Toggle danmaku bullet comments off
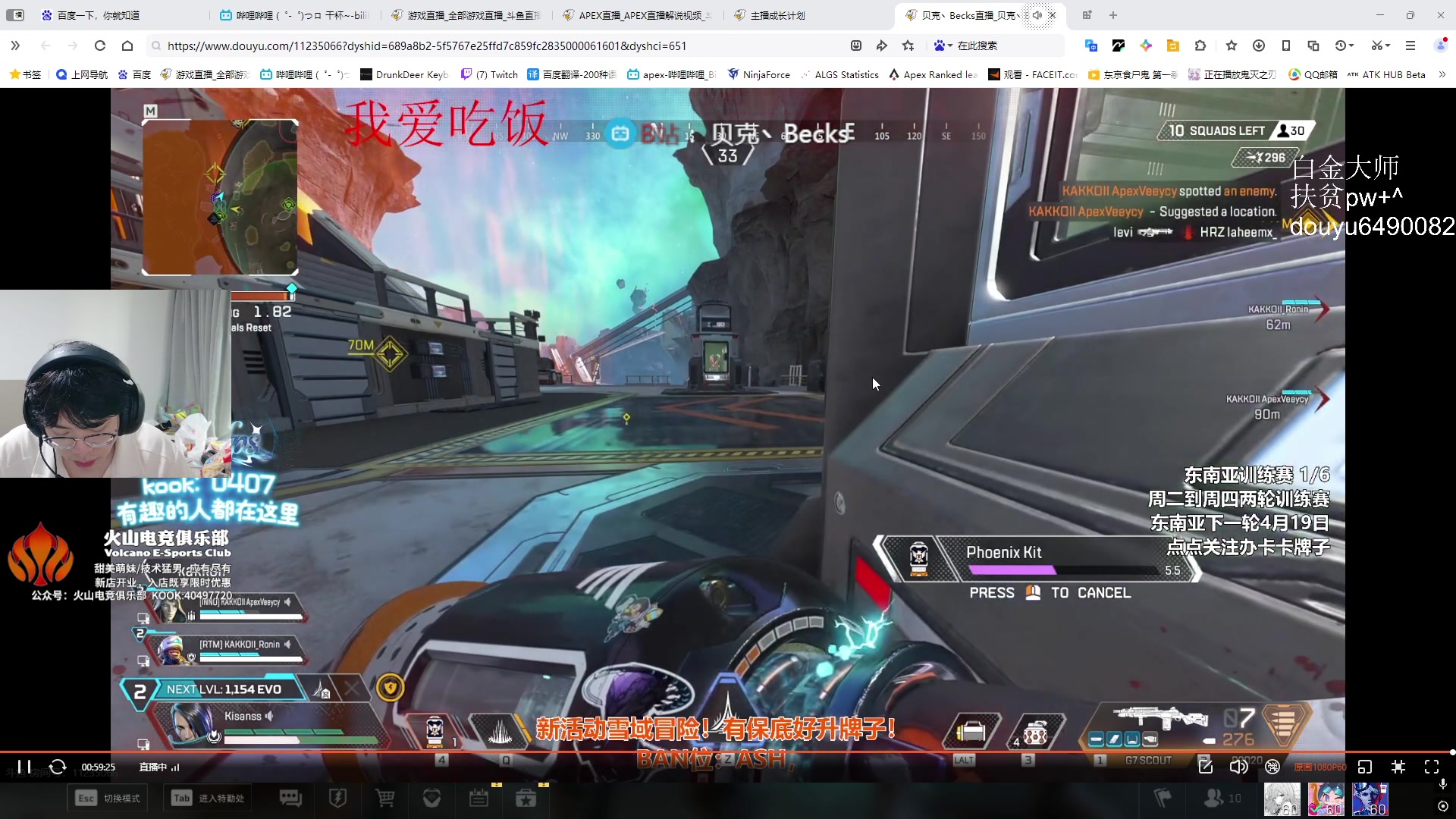This screenshot has height=819, width=1456. click(1272, 767)
